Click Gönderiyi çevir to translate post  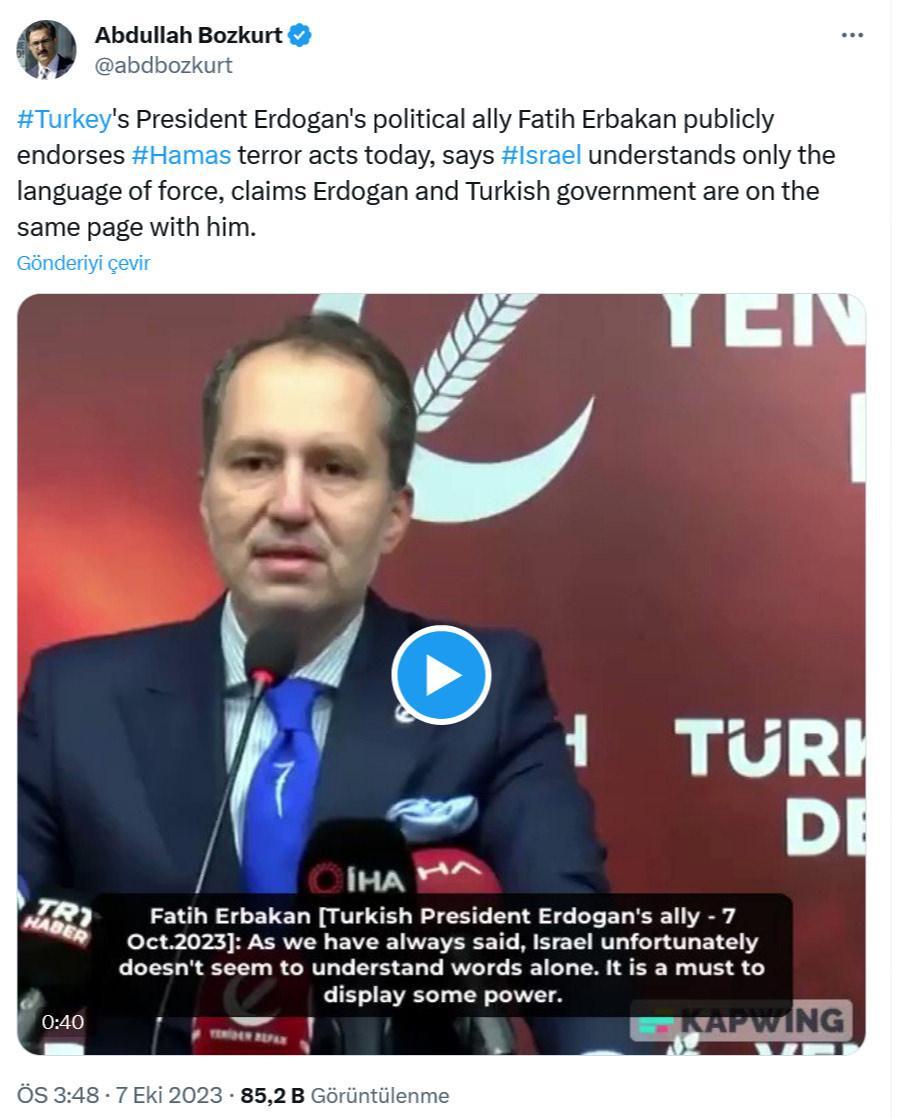(83, 263)
